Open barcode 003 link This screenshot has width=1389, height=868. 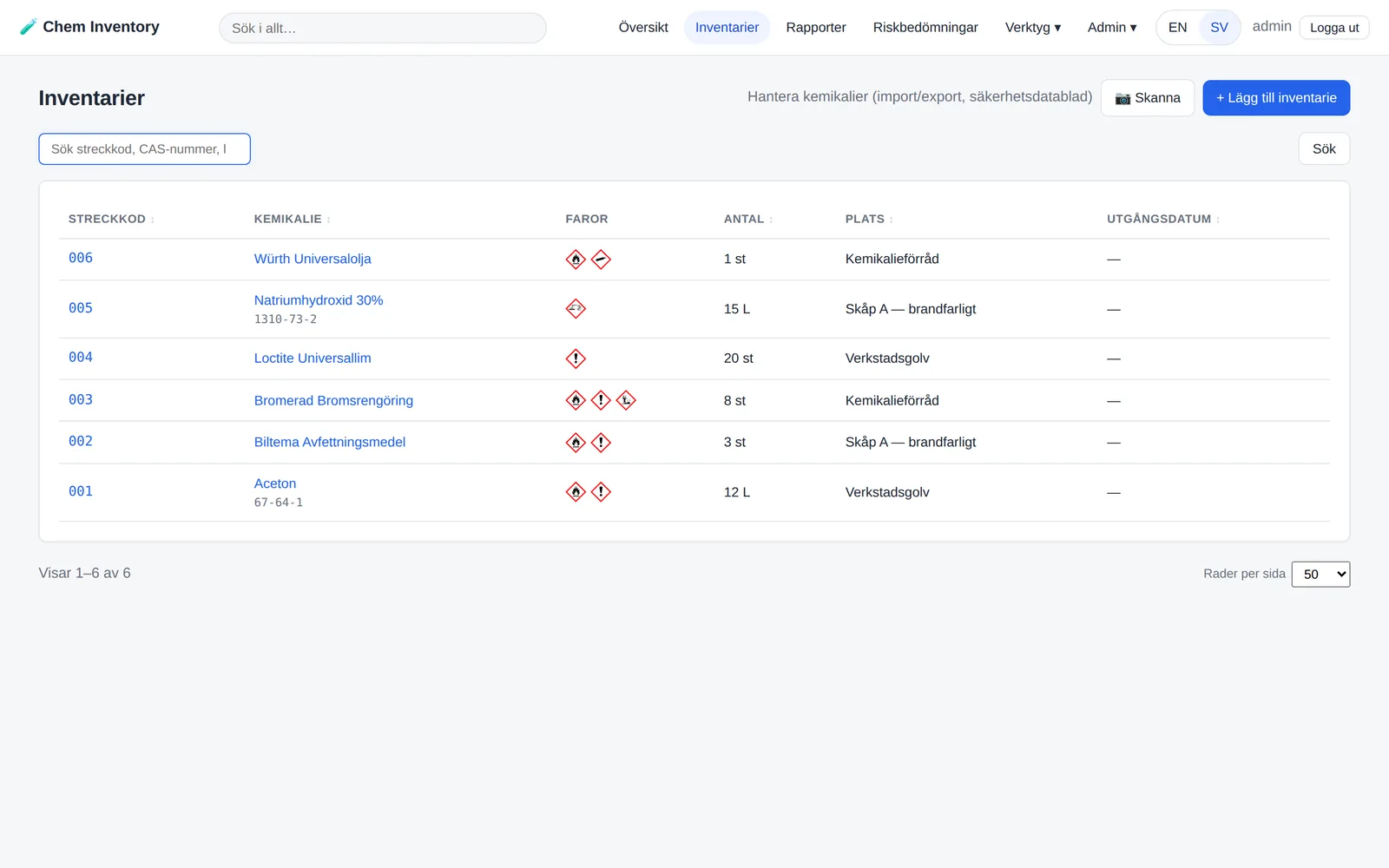click(81, 399)
